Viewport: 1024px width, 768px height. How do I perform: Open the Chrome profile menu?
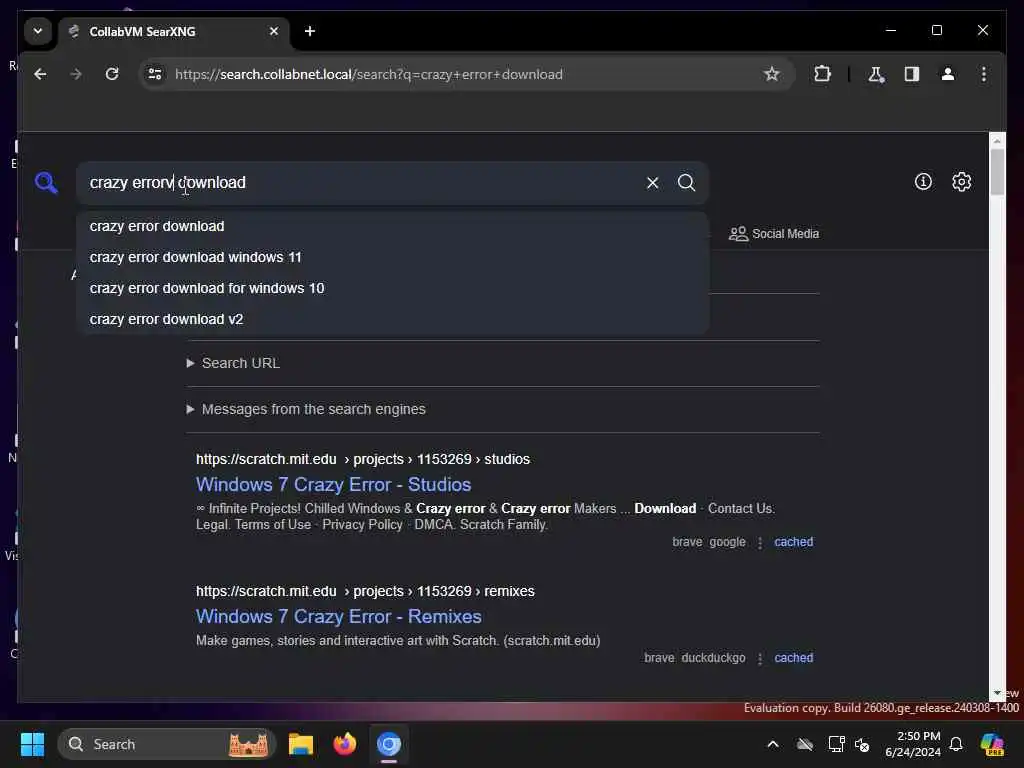[948, 74]
